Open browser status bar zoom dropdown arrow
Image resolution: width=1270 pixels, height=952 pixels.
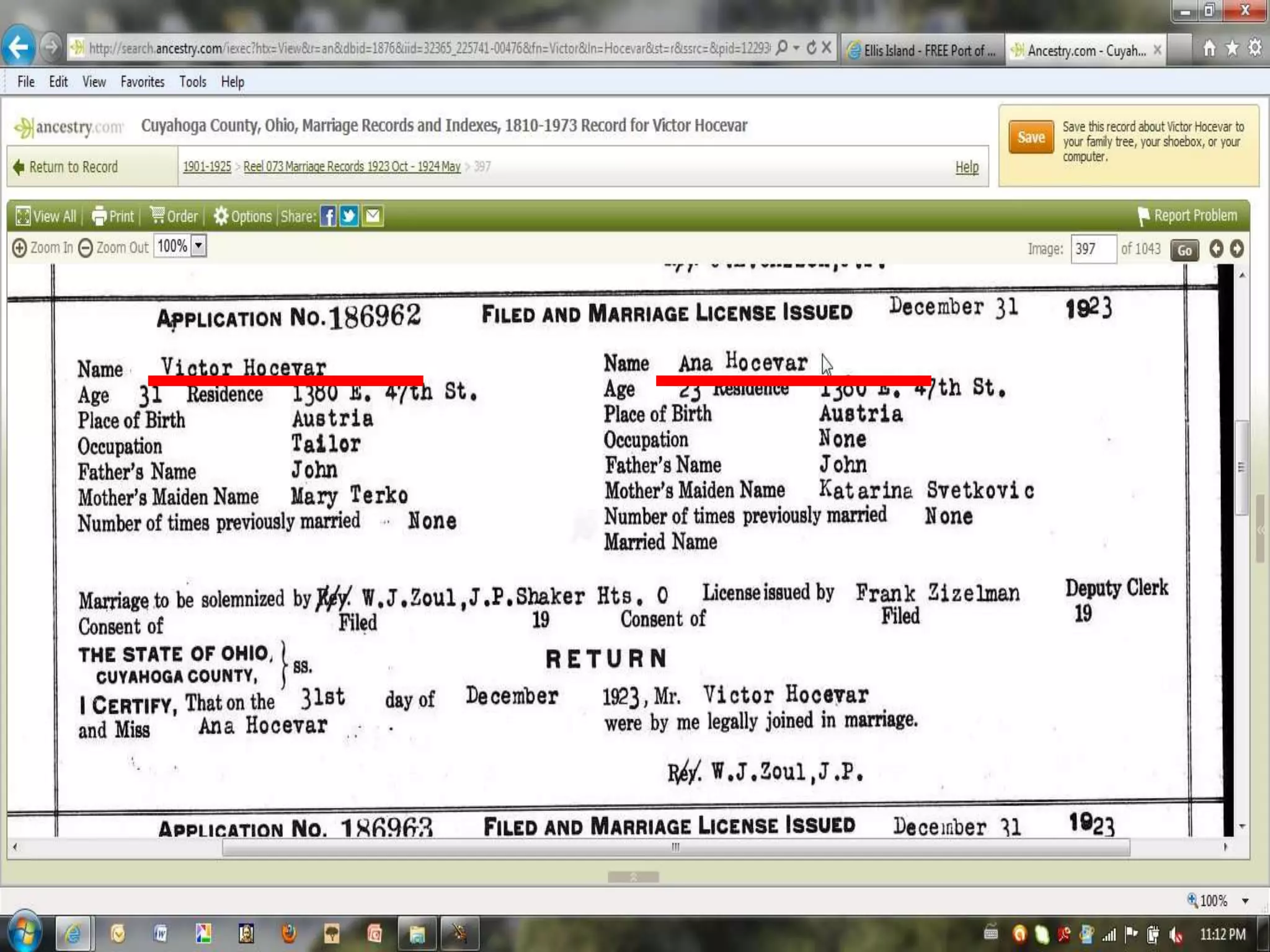click(x=1245, y=901)
